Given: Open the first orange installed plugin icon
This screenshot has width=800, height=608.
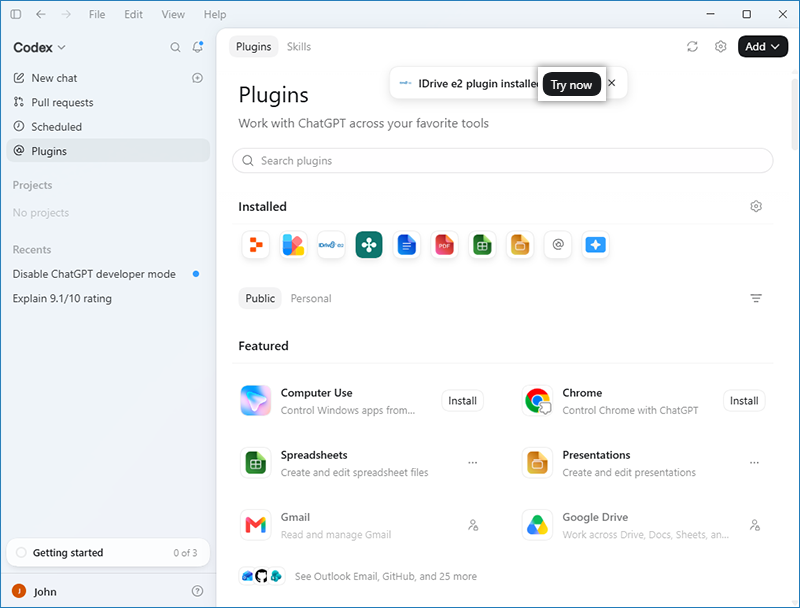Looking at the screenshot, I should (x=256, y=245).
